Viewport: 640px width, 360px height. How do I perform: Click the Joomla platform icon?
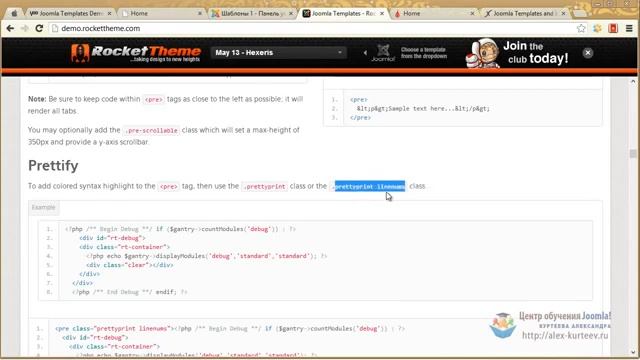click(383, 53)
